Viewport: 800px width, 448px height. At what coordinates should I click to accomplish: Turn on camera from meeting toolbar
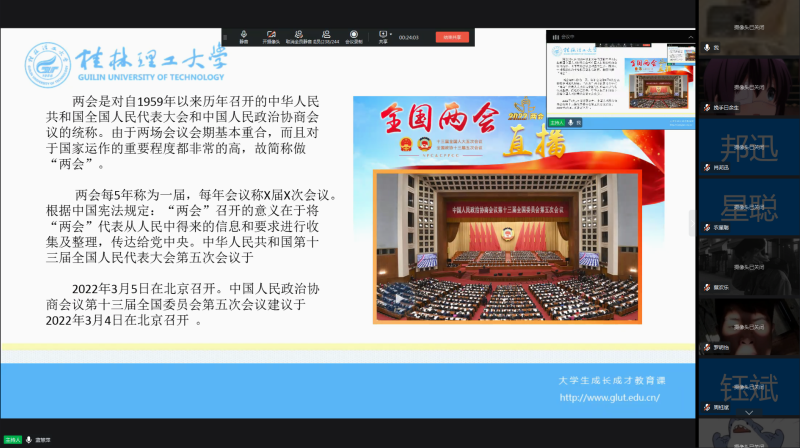pos(271,37)
